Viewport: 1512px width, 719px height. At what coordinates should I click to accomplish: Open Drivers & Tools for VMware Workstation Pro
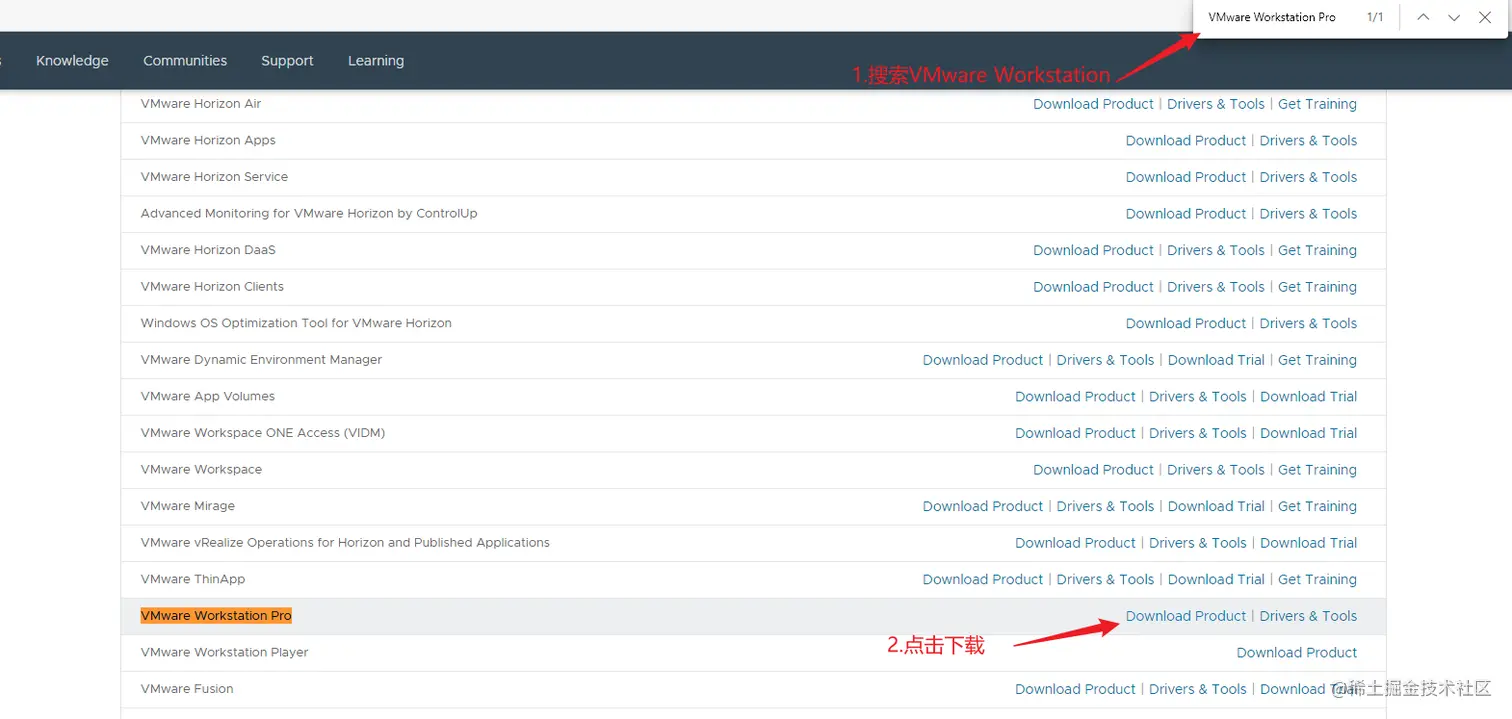tap(1308, 616)
